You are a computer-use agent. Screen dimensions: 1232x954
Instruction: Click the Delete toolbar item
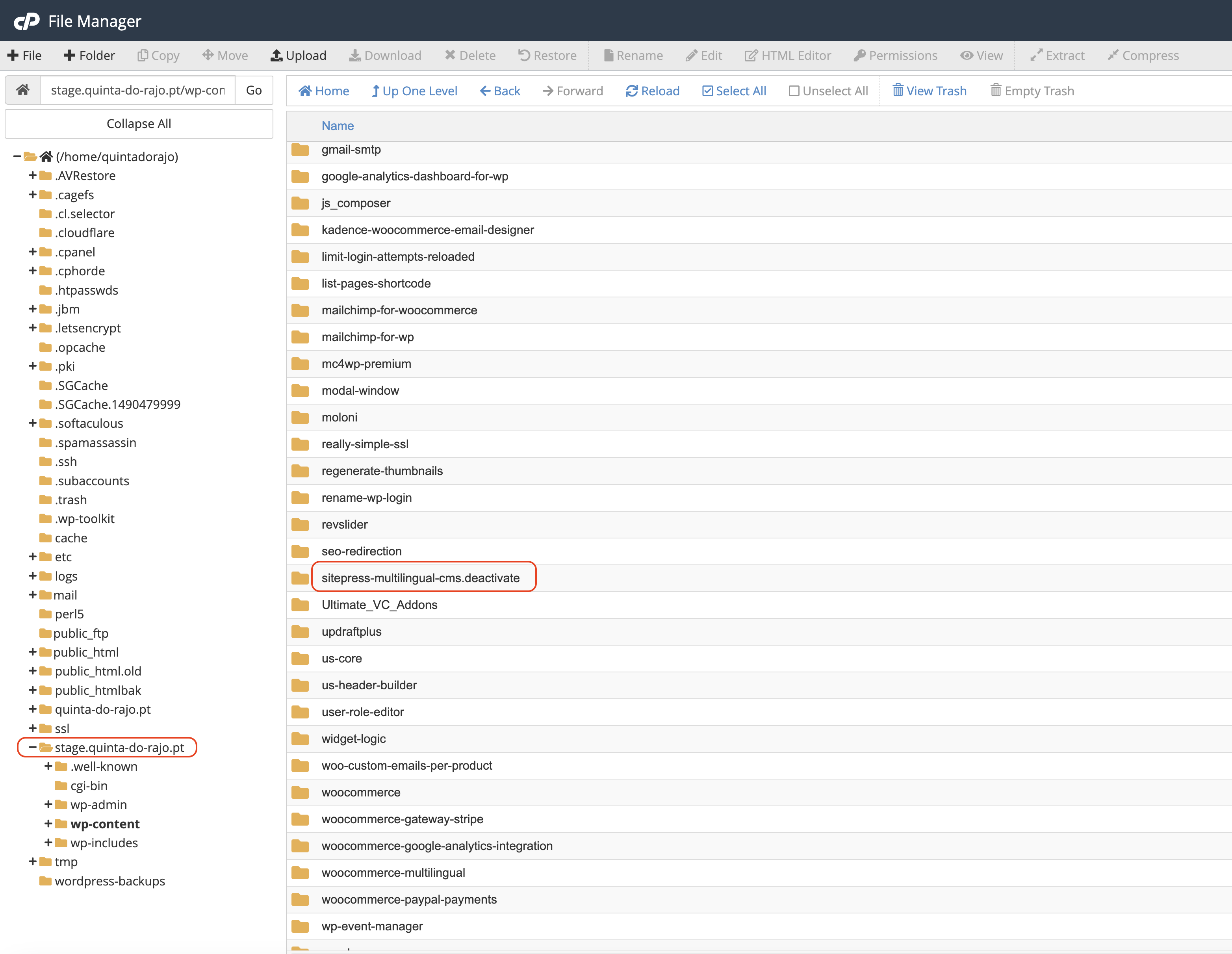click(x=470, y=55)
